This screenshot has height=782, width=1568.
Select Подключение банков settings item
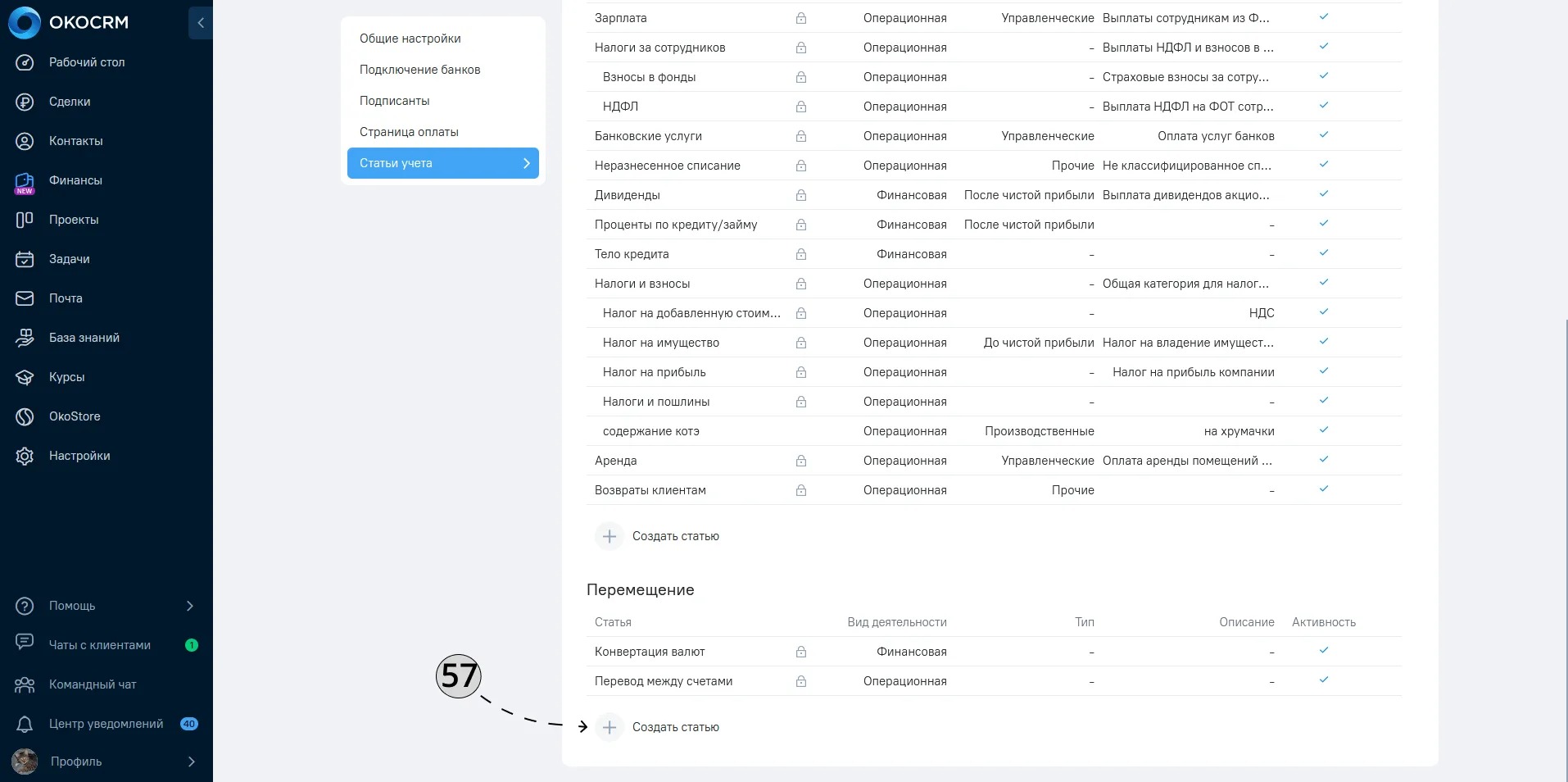point(419,70)
